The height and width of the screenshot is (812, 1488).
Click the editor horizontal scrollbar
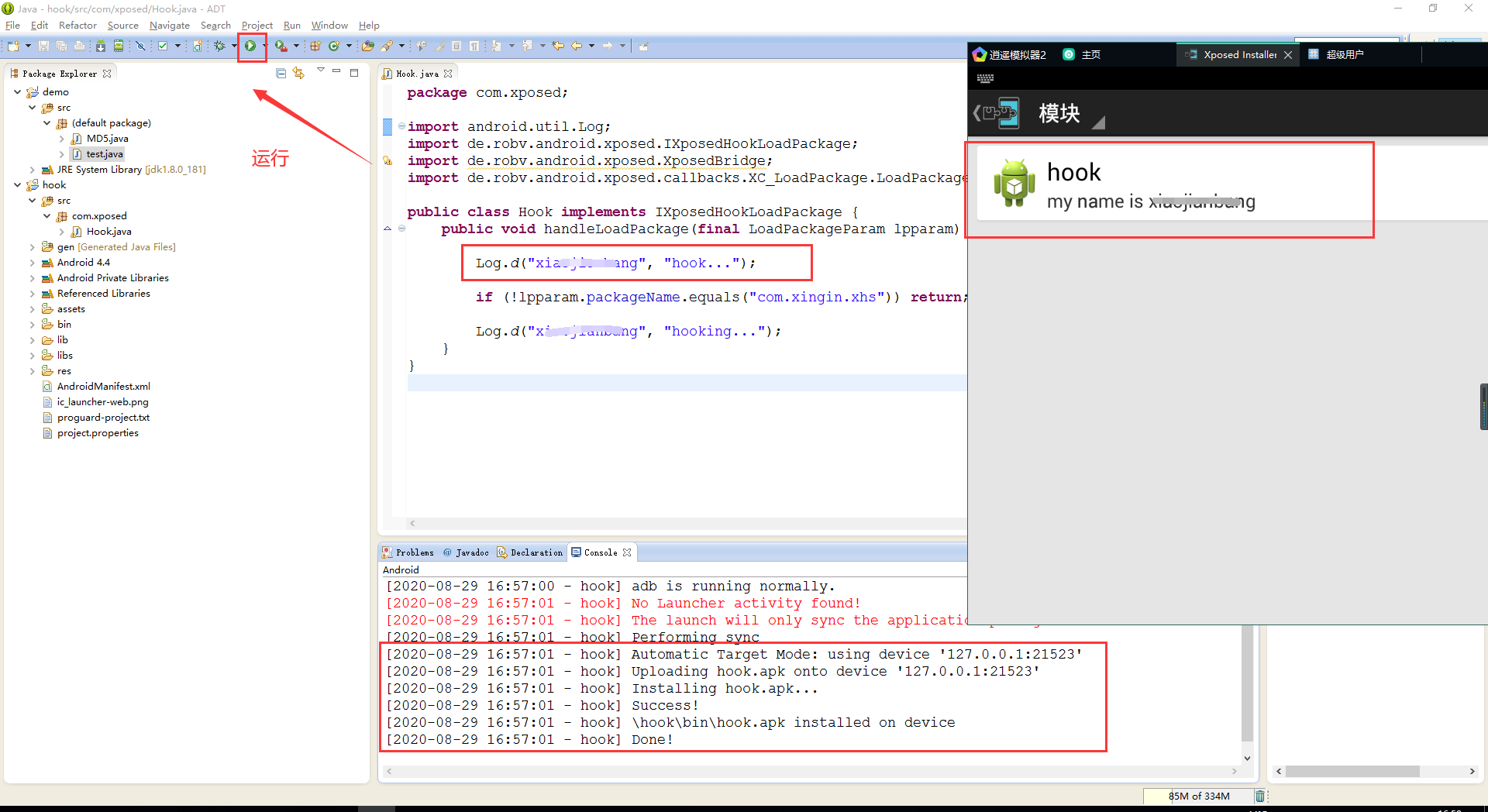click(x=687, y=523)
